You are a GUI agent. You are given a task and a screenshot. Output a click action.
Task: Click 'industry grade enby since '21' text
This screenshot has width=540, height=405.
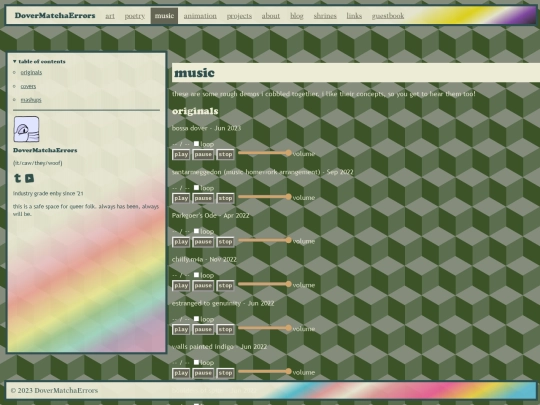click(x=48, y=194)
